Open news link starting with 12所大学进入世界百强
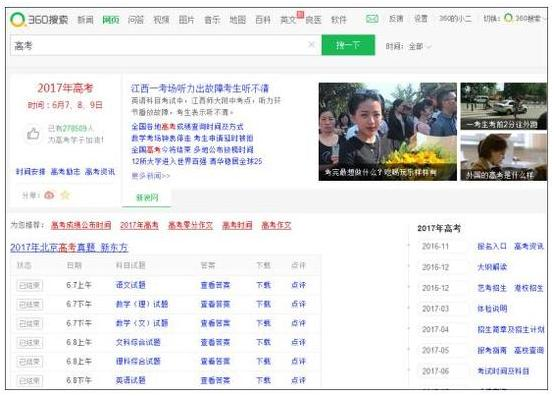The image size is (554, 396). [197, 161]
